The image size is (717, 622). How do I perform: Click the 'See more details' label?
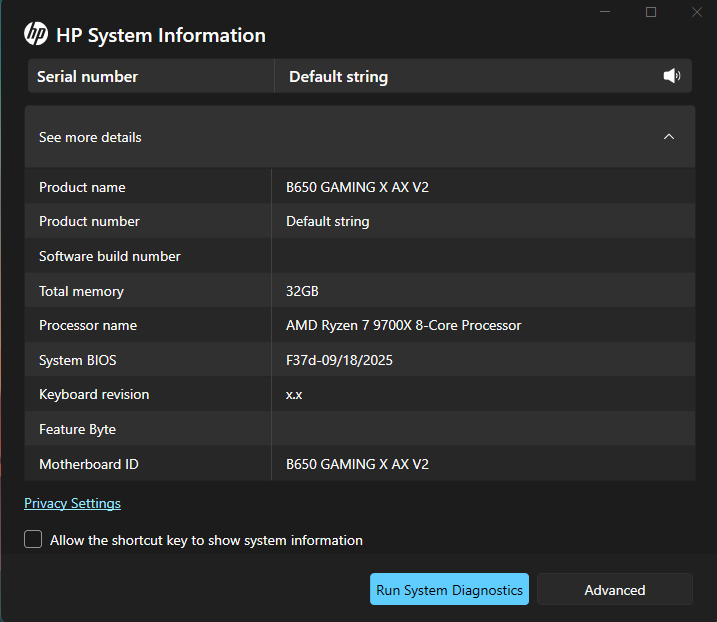pyautogui.click(x=90, y=137)
